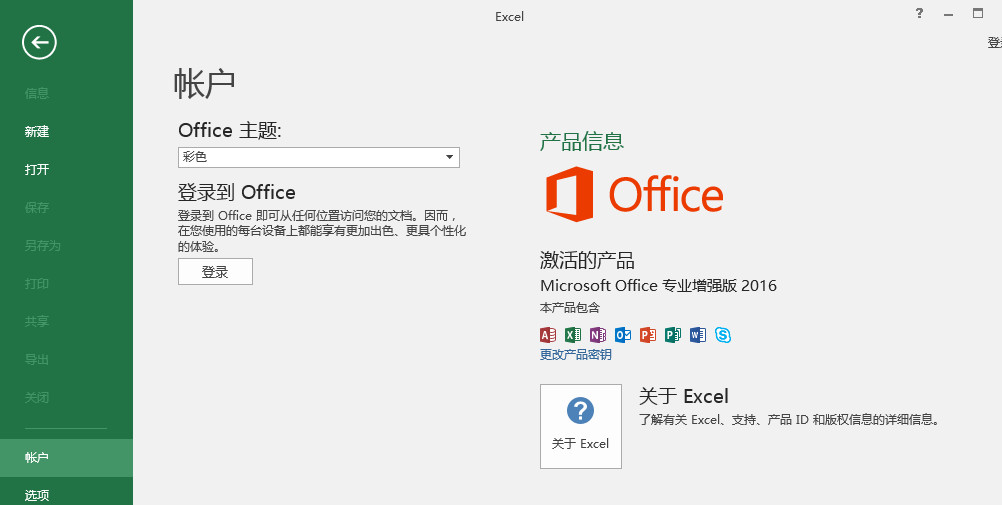
Task: Open the 更改产品密钥 link
Action: click(x=576, y=354)
